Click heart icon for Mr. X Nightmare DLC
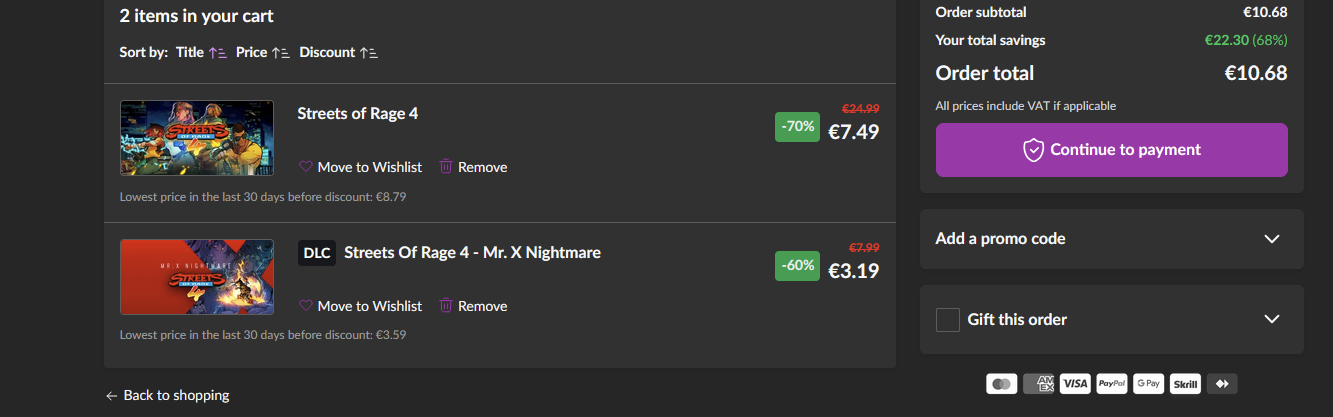Image resolution: width=1333 pixels, height=417 pixels. pos(306,306)
